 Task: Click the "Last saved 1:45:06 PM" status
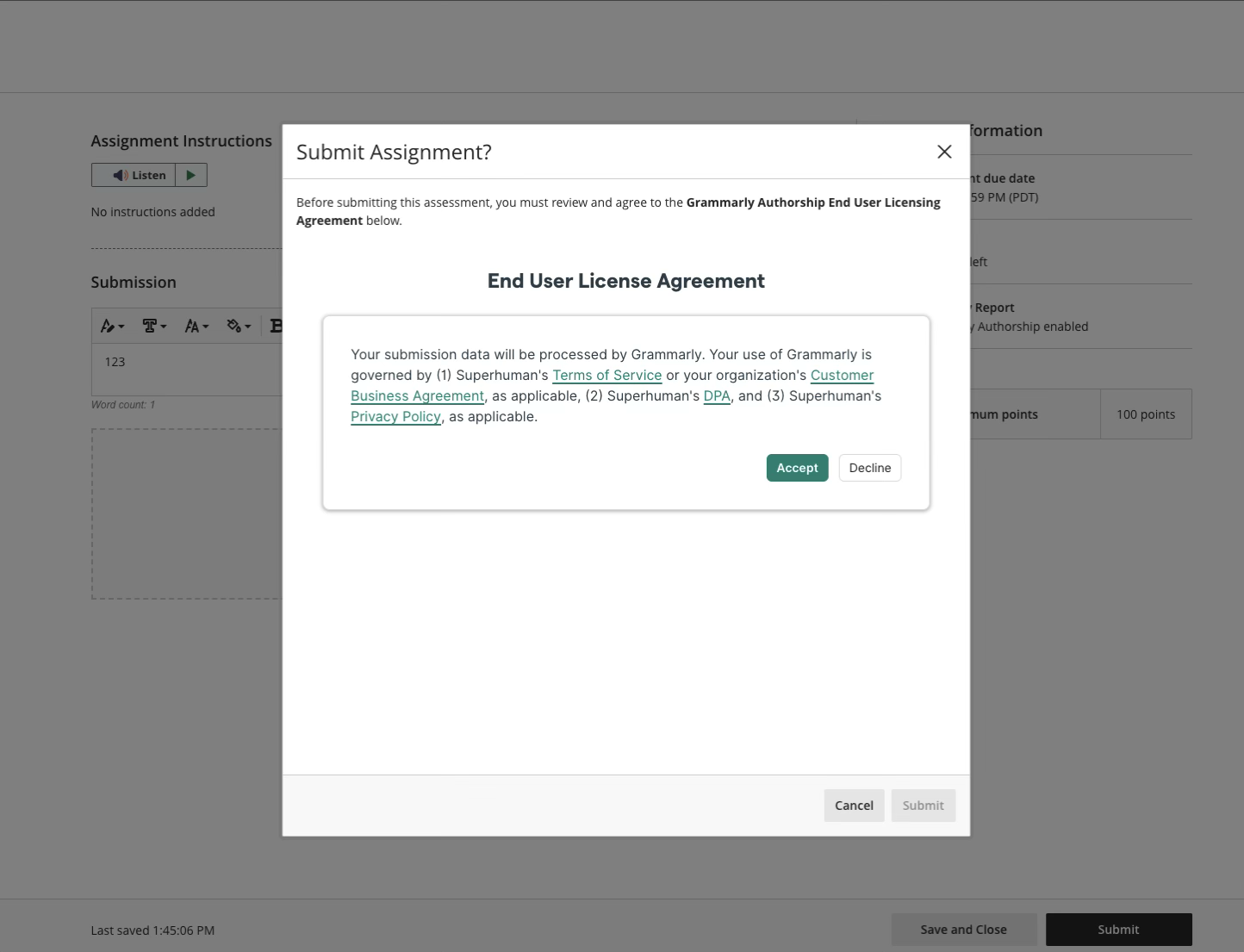tap(152, 930)
